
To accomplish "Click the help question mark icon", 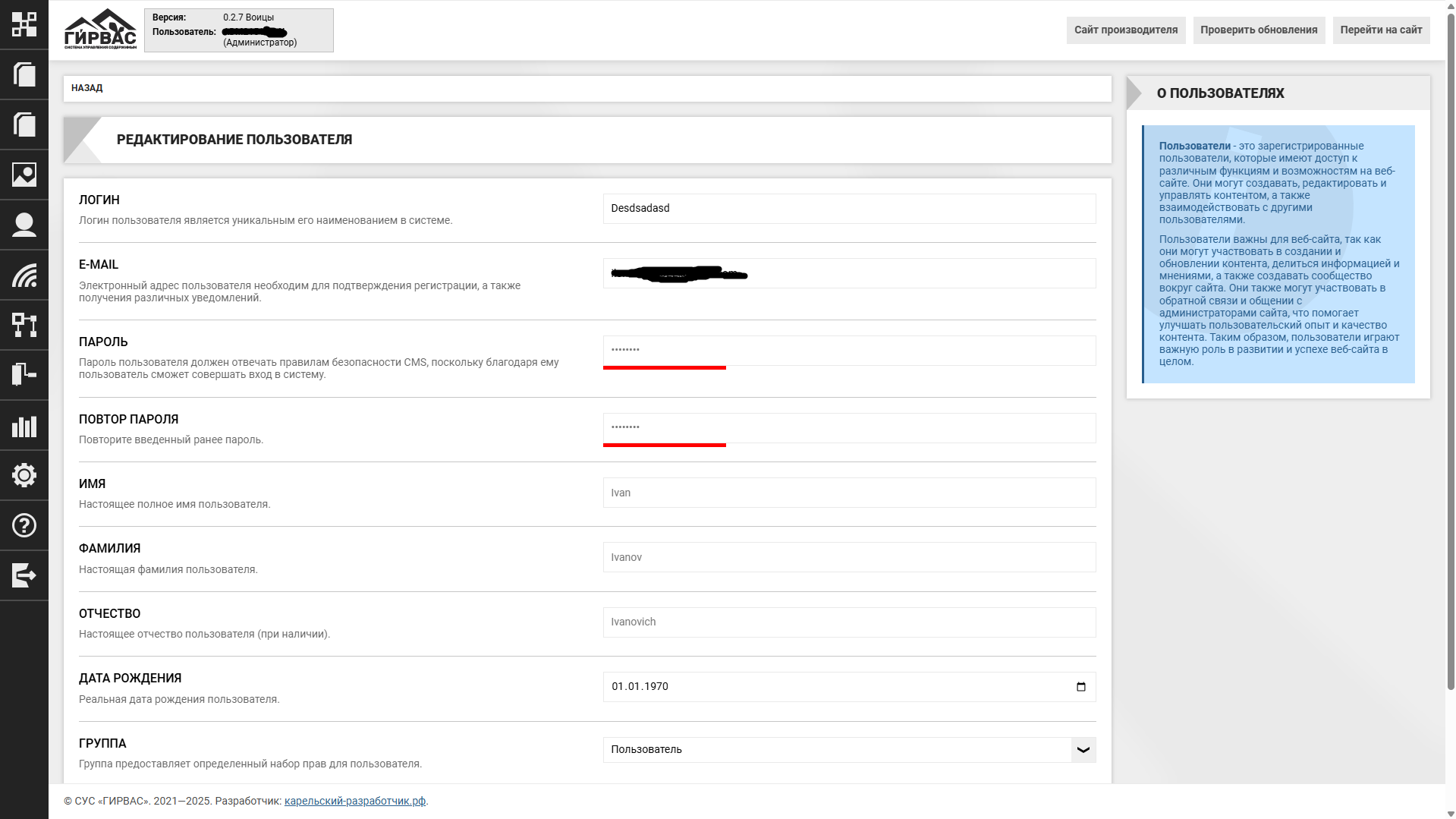I will [24, 525].
